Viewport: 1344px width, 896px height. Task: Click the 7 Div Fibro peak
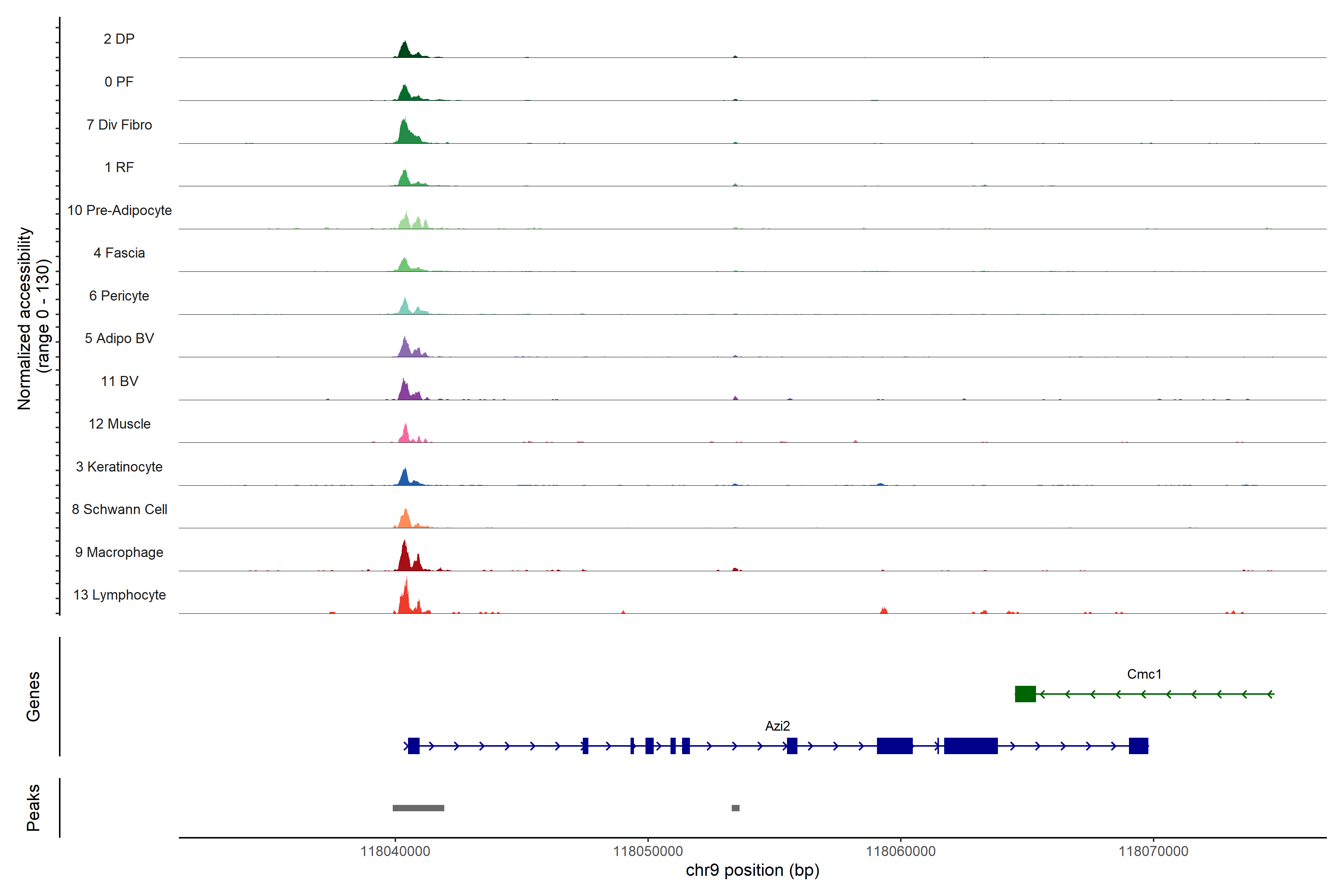405,133
